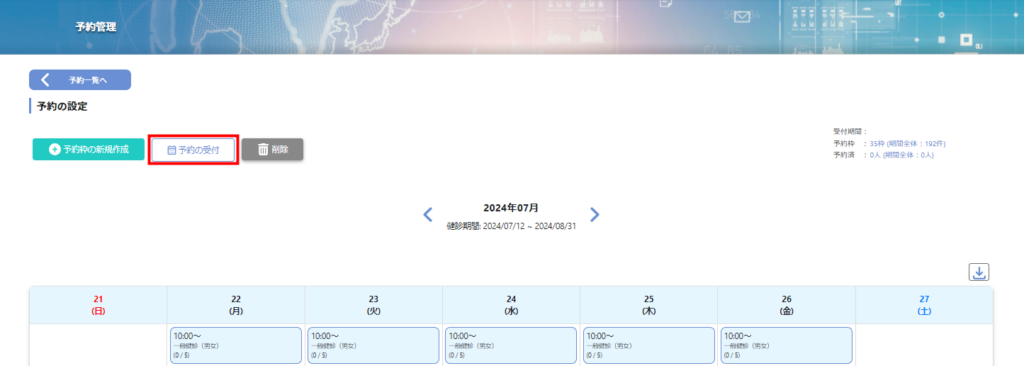
Task: Advance to next month with right chevron
Action: (x=594, y=214)
